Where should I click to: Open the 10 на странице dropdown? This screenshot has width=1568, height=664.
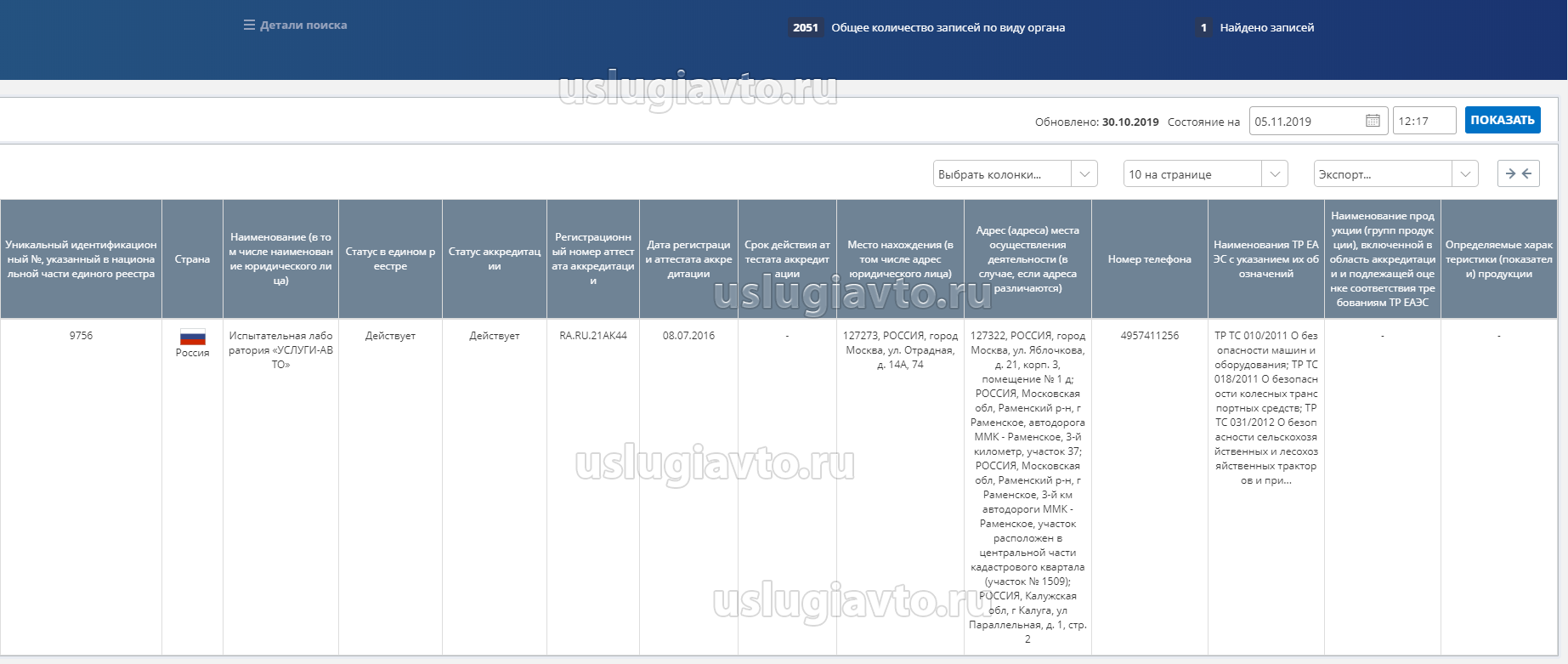[x=1205, y=174]
